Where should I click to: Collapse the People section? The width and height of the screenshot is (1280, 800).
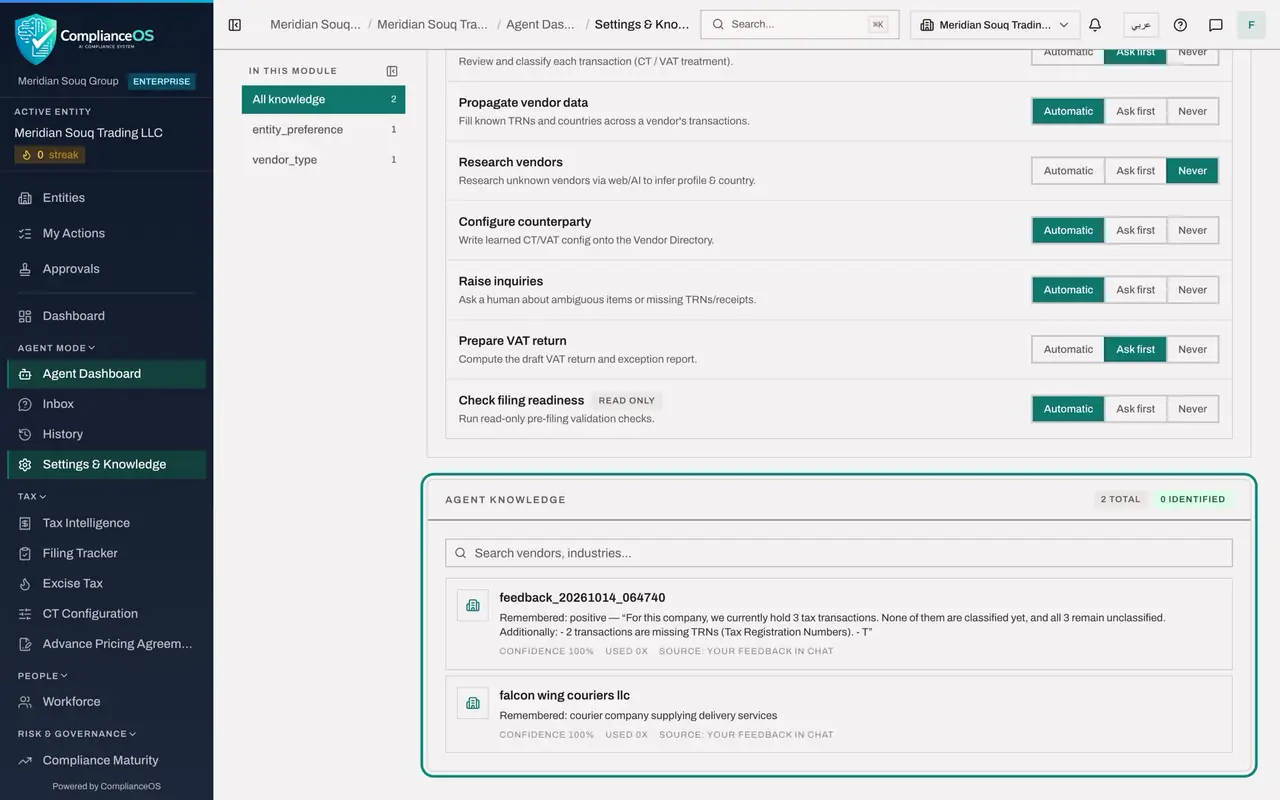coord(45,676)
